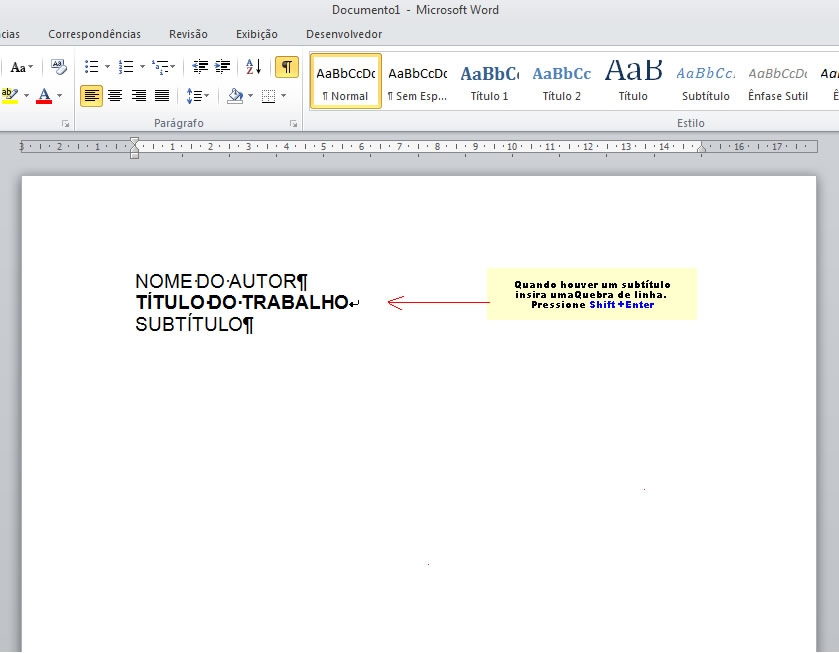Expand multilevel list dropdown arrow
The height and width of the screenshot is (653, 839).
click(173, 67)
